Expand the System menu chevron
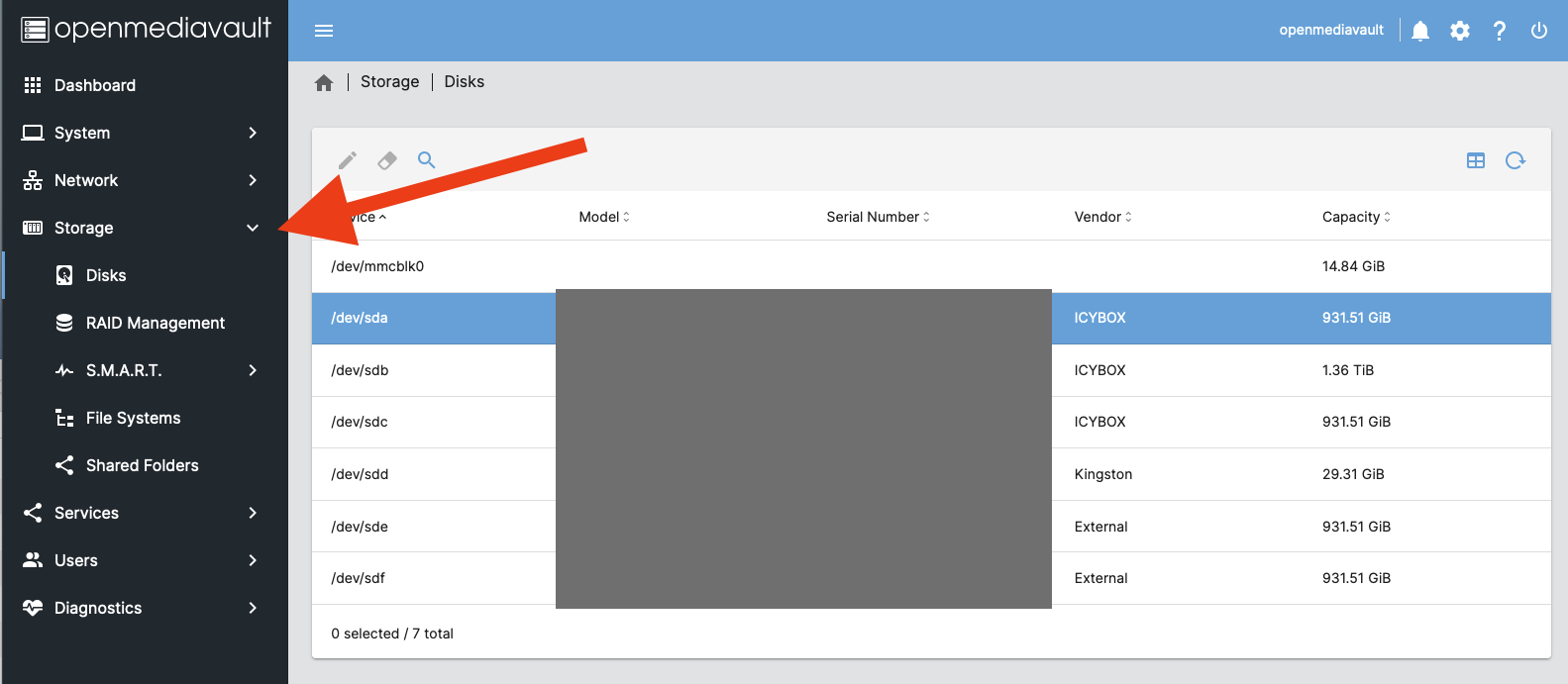The image size is (1568, 684). click(253, 133)
